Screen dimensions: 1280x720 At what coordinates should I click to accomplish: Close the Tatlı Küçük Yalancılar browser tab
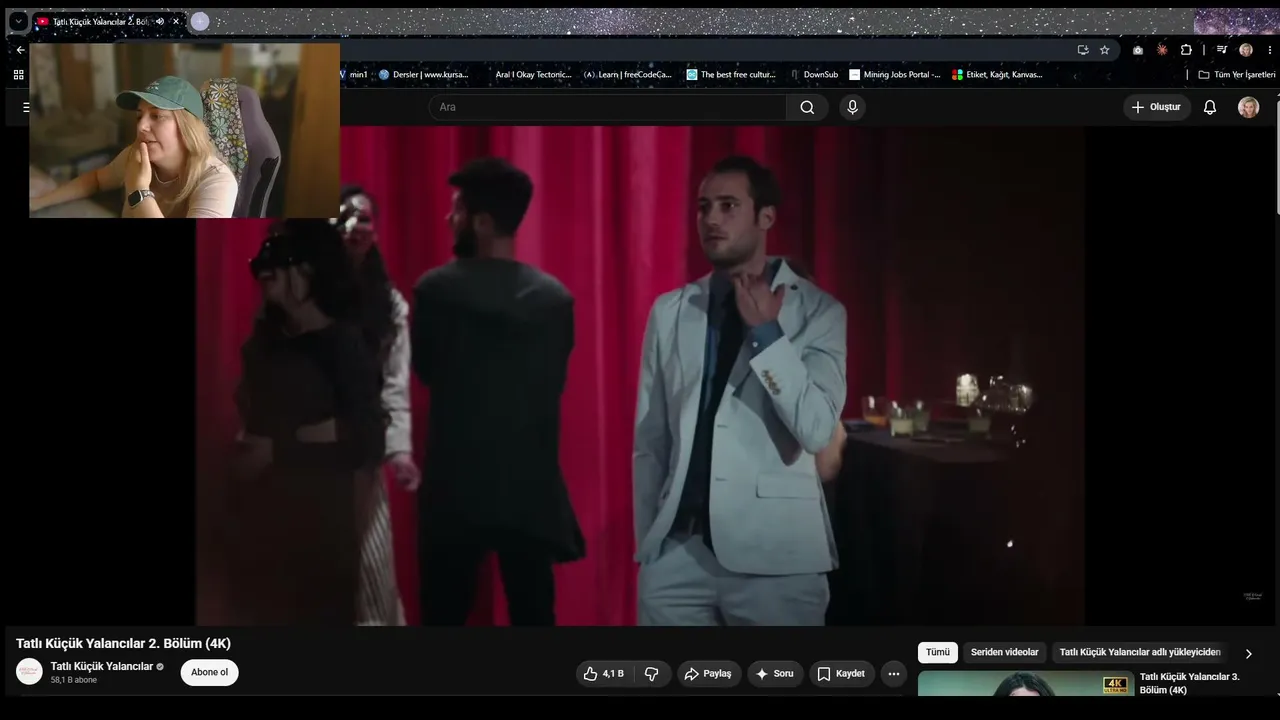point(176,21)
